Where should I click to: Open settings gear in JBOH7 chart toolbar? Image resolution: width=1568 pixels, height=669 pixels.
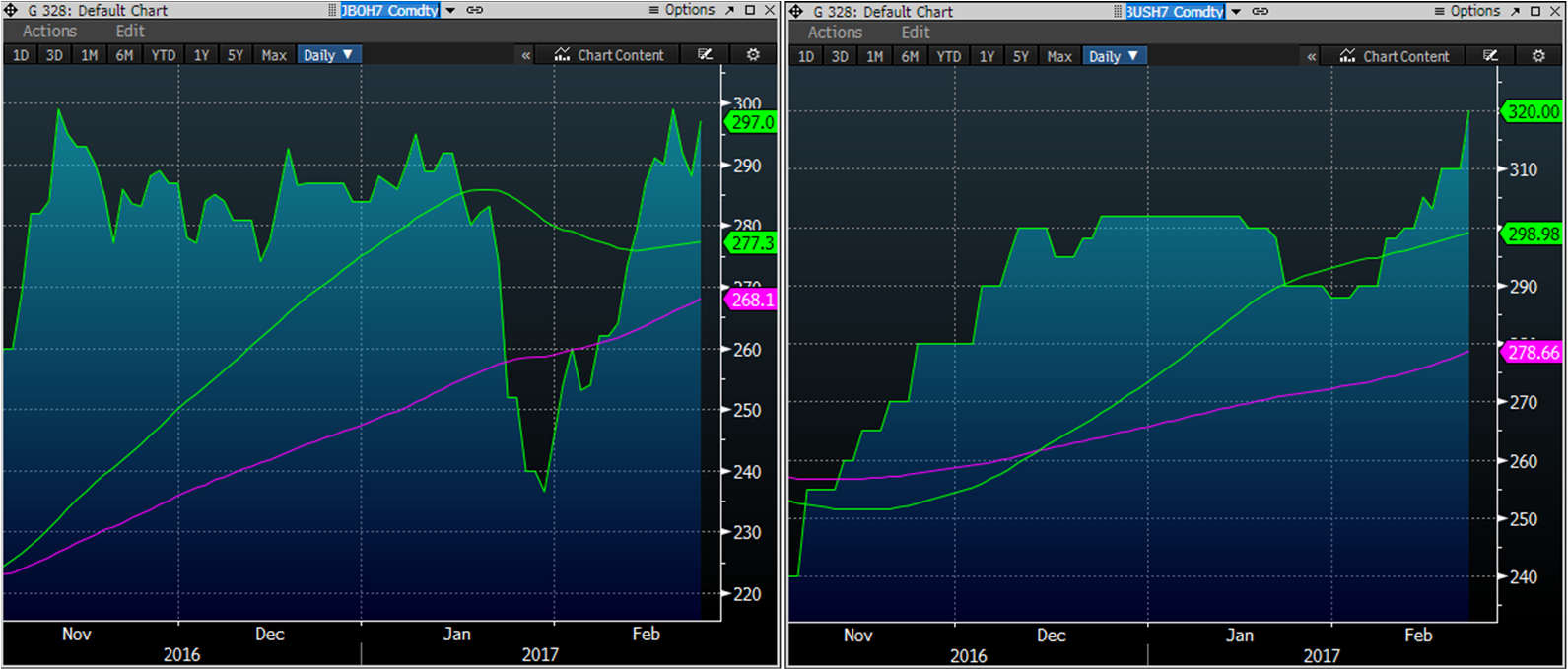(753, 55)
